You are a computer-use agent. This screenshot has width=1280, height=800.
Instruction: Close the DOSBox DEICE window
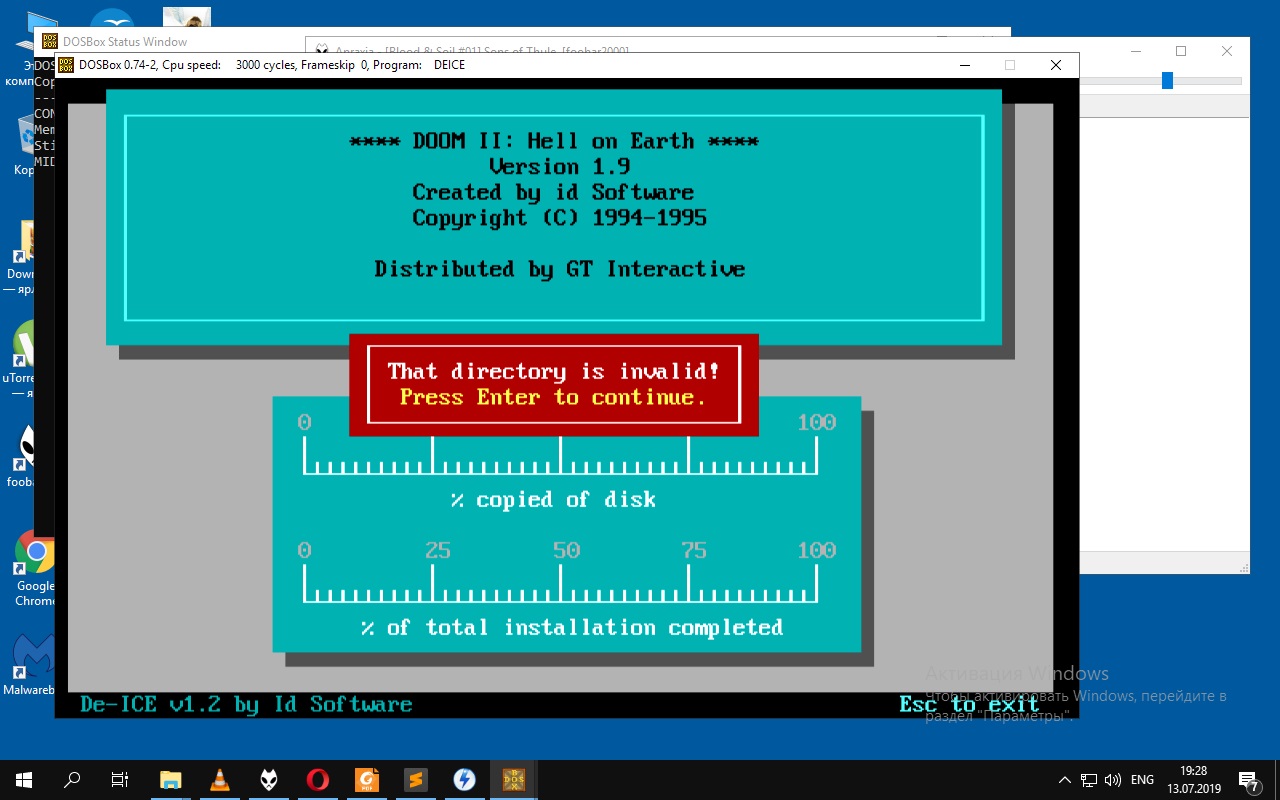click(x=1056, y=65)
